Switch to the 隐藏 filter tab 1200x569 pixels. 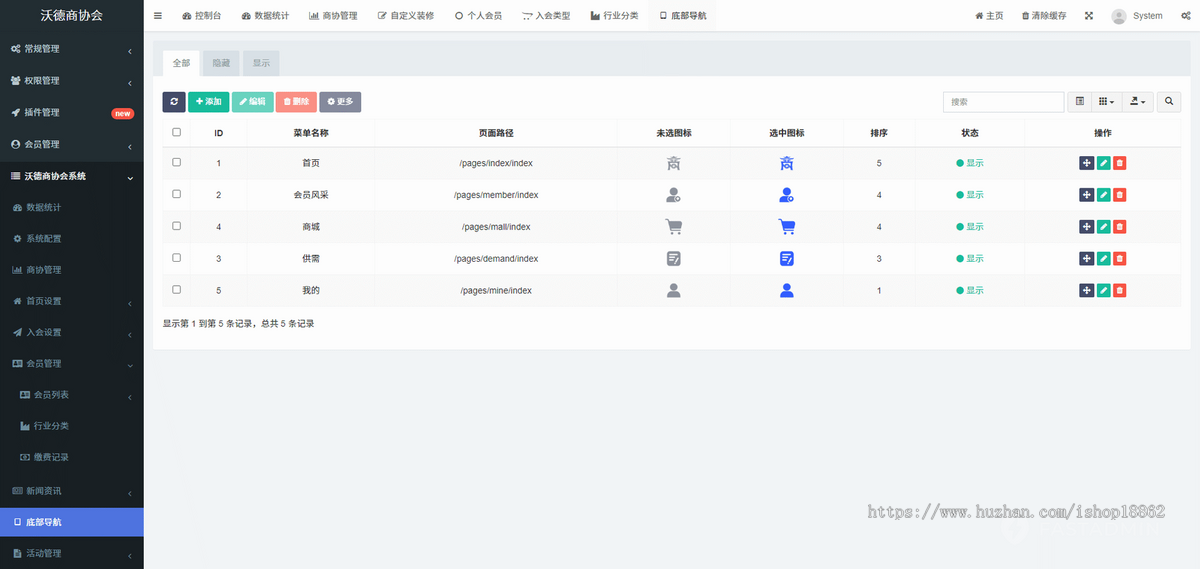click(221, 63)
